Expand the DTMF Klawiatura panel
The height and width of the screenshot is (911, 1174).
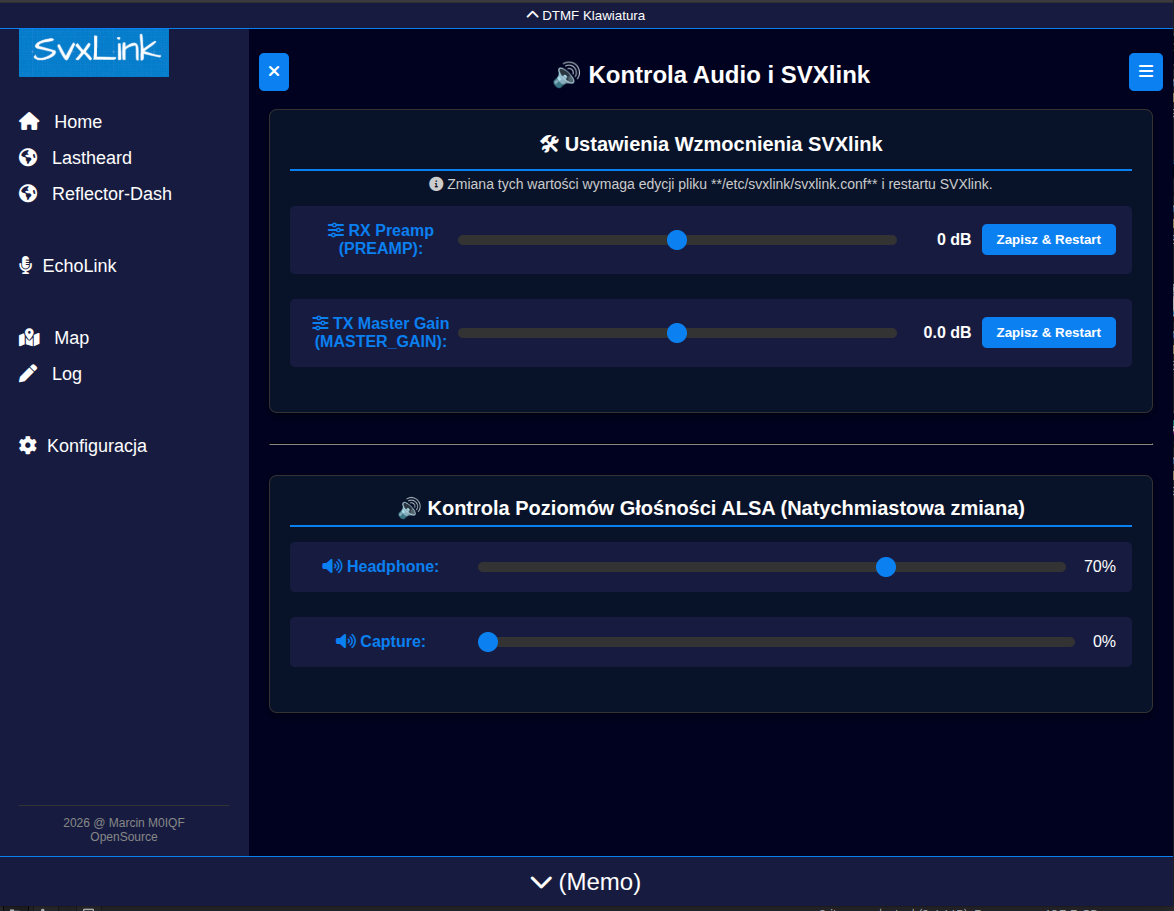coord(586,15)
